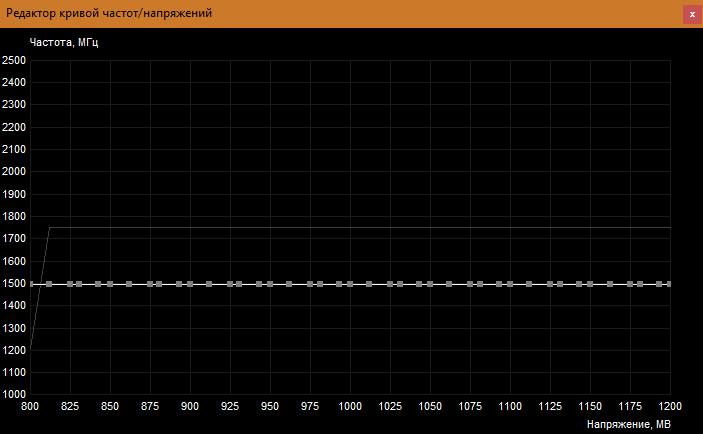Select the curve point at 1025 mV
Image resolution: width=703 pixels, height=434 pixels.
point(390,284)
